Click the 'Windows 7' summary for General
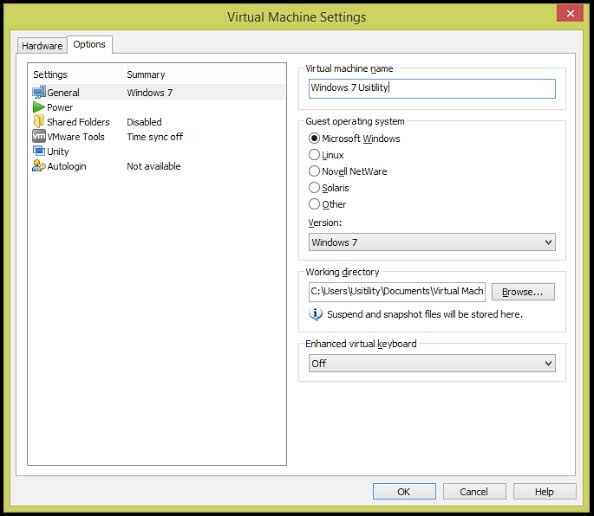Viewport: 594px width, 516px height. [150, 92]
